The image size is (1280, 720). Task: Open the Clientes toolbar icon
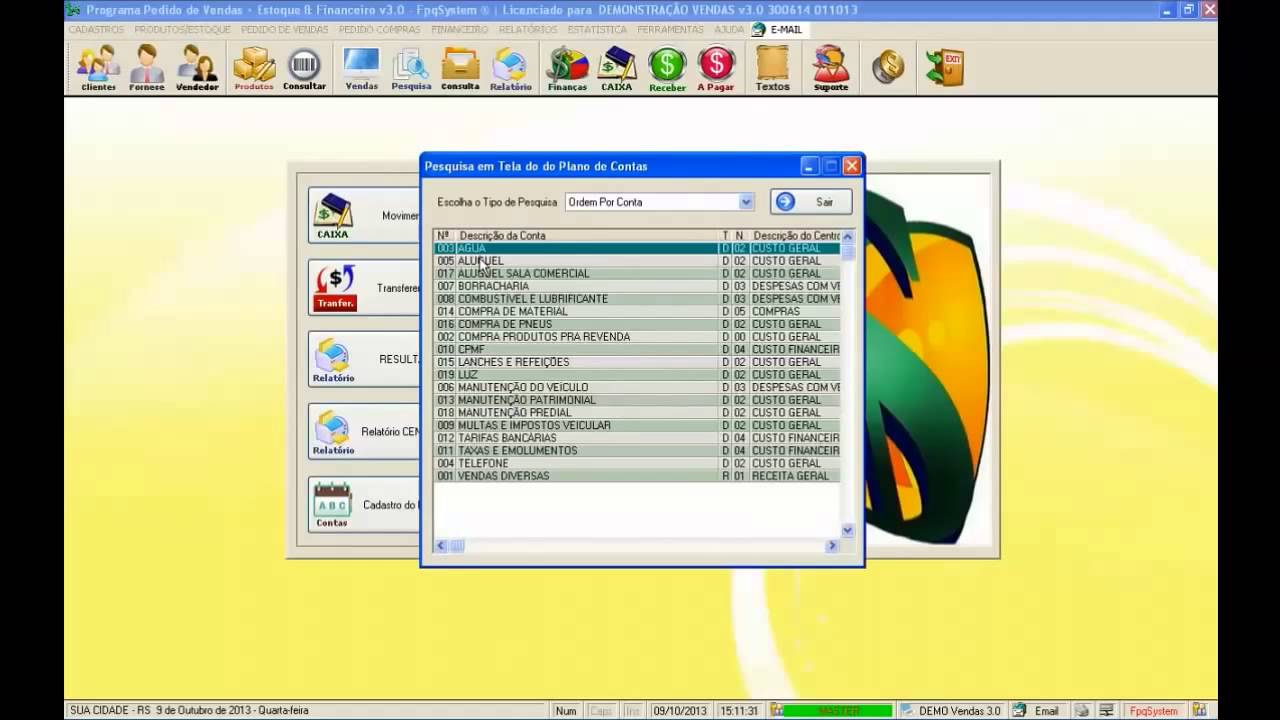click(x=98, y=68)
